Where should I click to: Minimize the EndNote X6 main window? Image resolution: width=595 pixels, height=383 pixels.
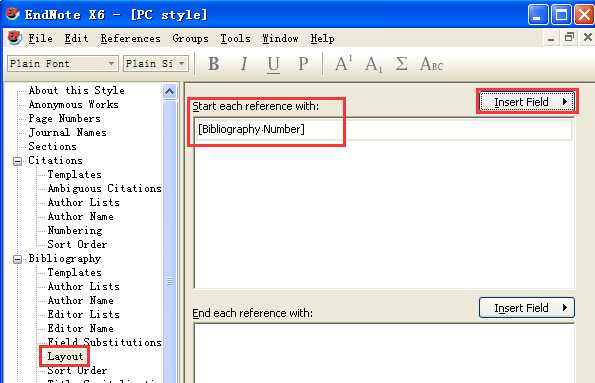538,15
